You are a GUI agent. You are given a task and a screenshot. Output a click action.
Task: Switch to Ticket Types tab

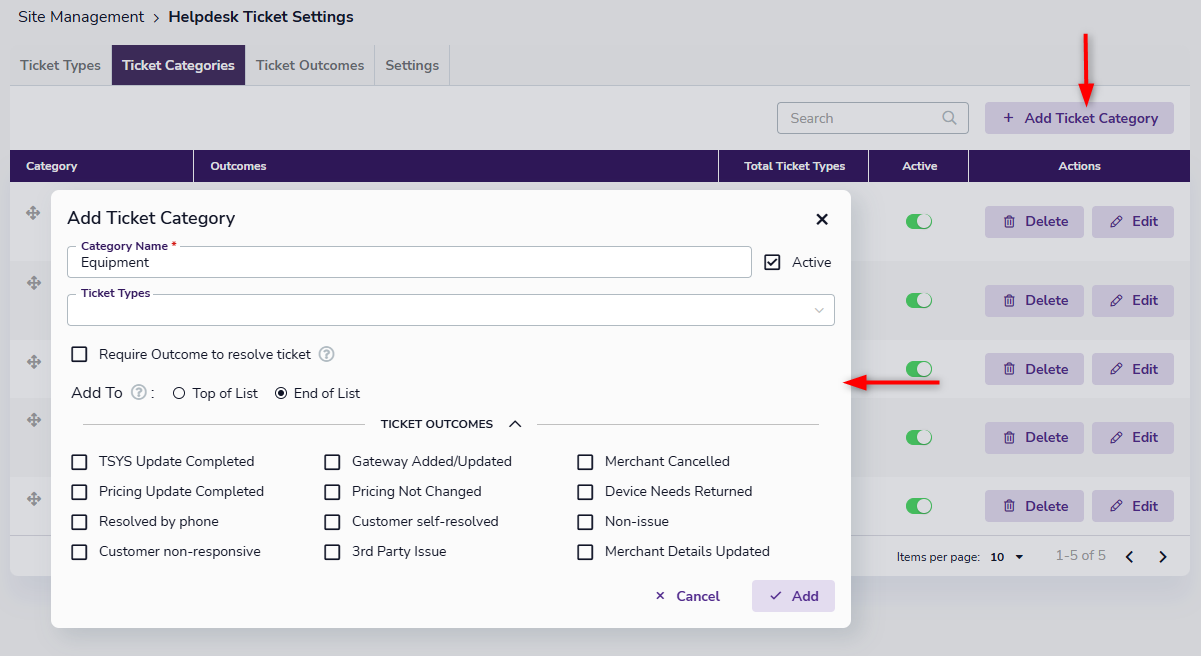[60, 65]
